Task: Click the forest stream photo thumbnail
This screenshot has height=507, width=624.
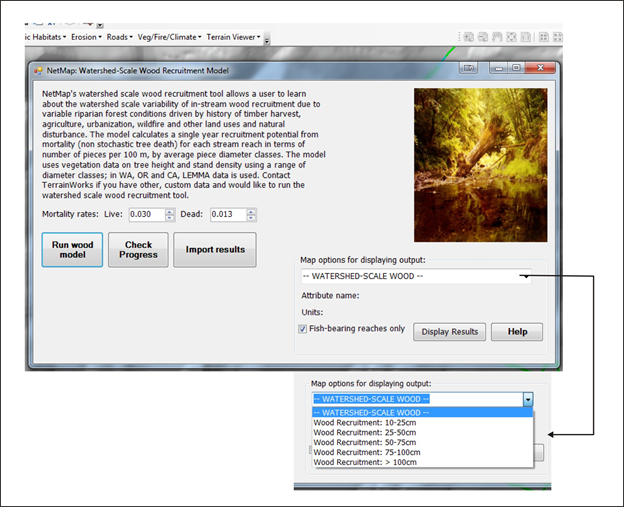Action: pyautogui.click(x=481, y=155)
